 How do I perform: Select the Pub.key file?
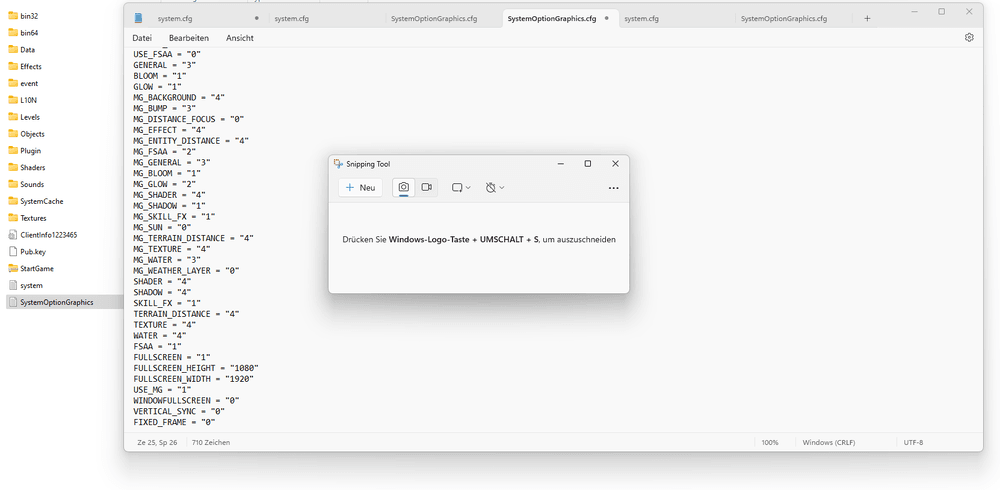(x=34, y=252)
